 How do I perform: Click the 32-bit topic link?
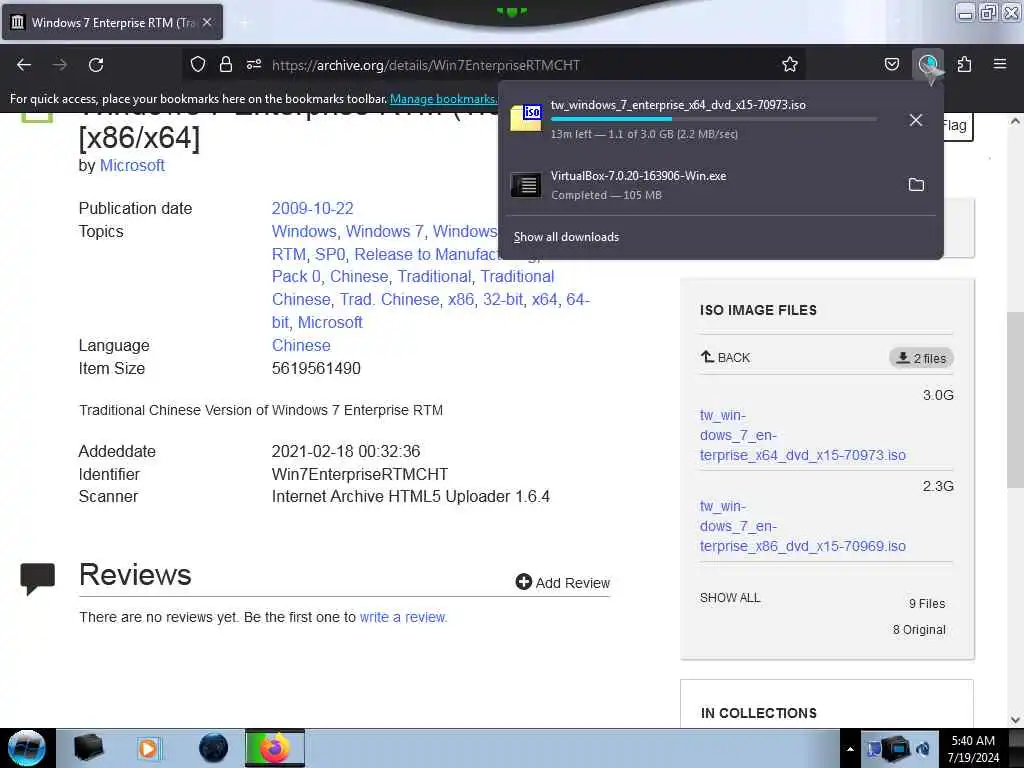pyautogui.click(x=504, y=299)
